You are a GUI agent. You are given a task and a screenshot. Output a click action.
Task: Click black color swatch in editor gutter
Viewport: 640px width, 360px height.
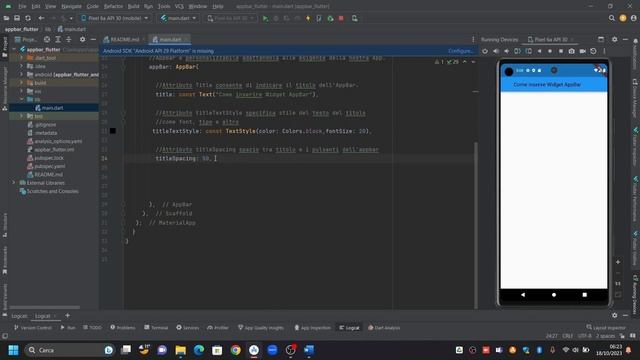[x=113, y=131]
